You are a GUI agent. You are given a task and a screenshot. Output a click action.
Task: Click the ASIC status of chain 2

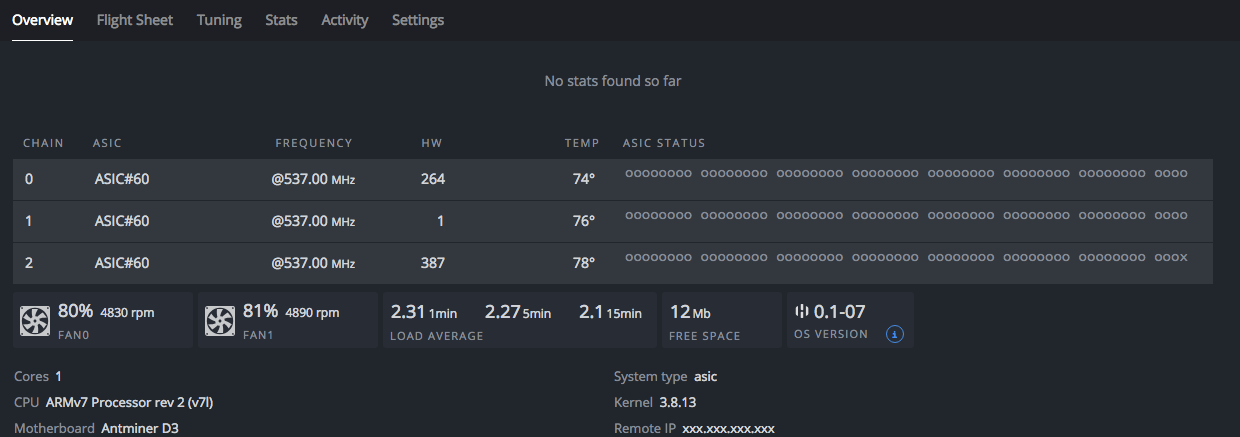pos(906,258)
